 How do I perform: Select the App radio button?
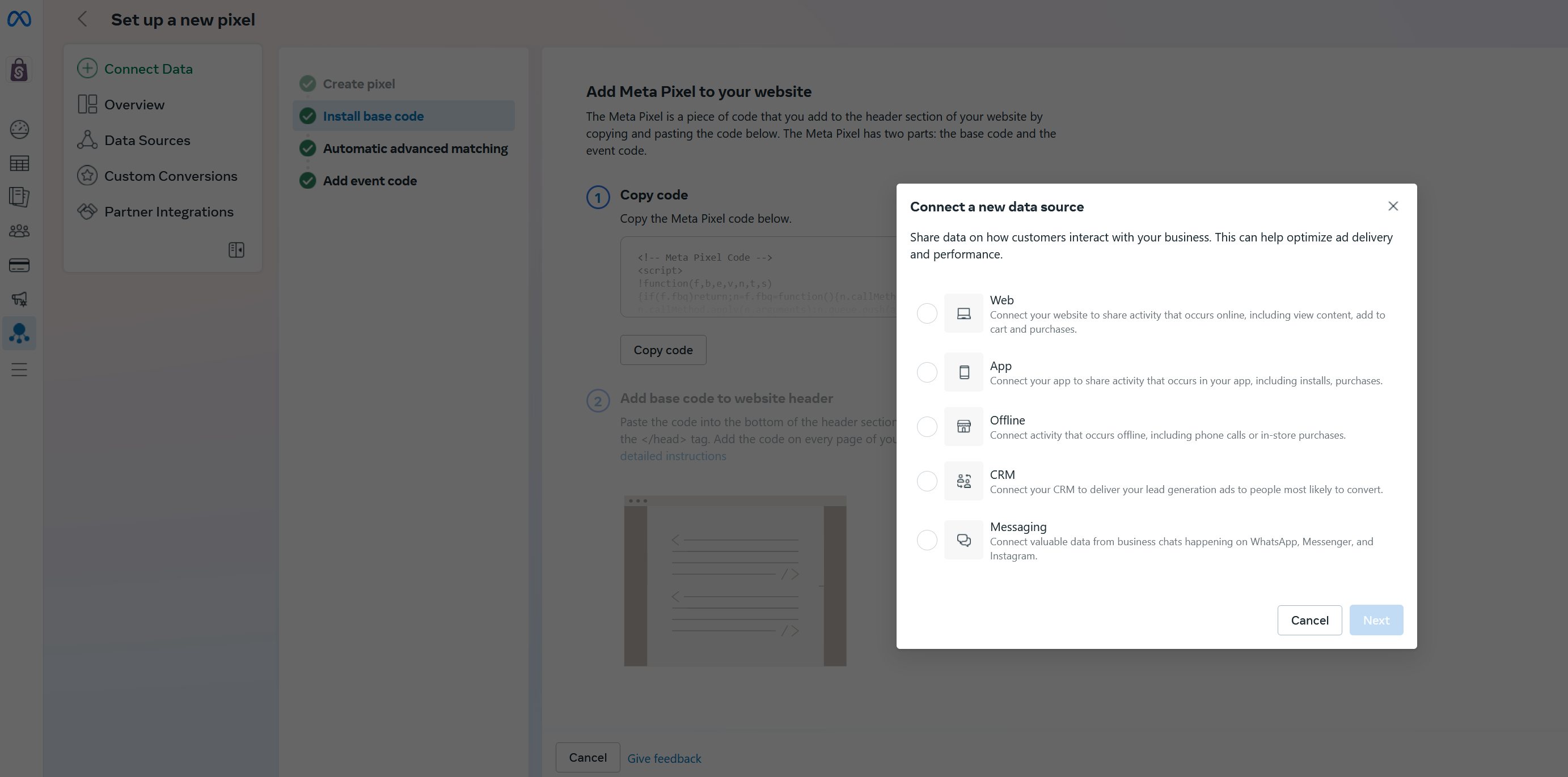coord(927,372)
